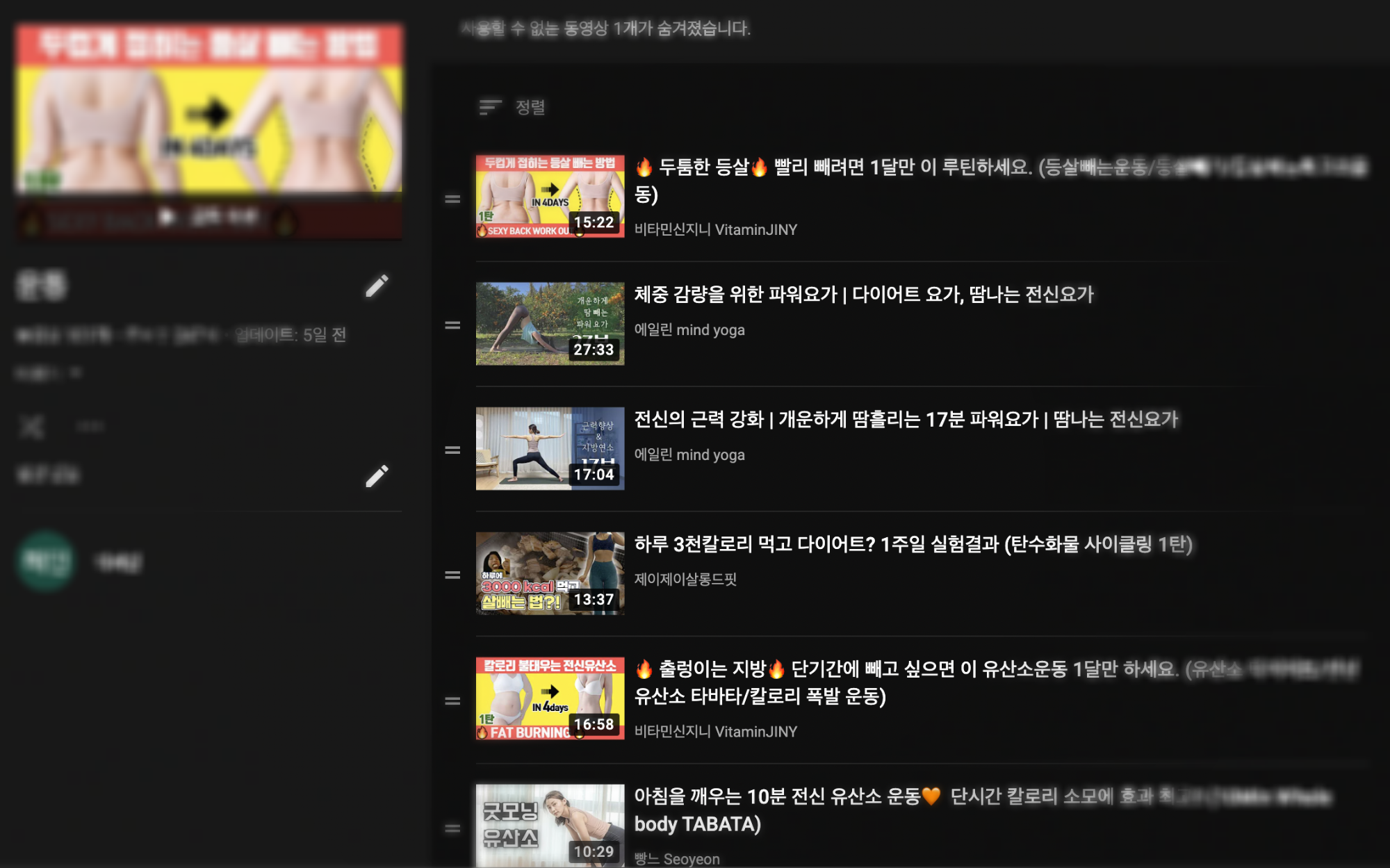Open video title 두툼한 등살 빨리 빼려면
Viewport: 1390px width, 868px height.
coord(1000,180)
